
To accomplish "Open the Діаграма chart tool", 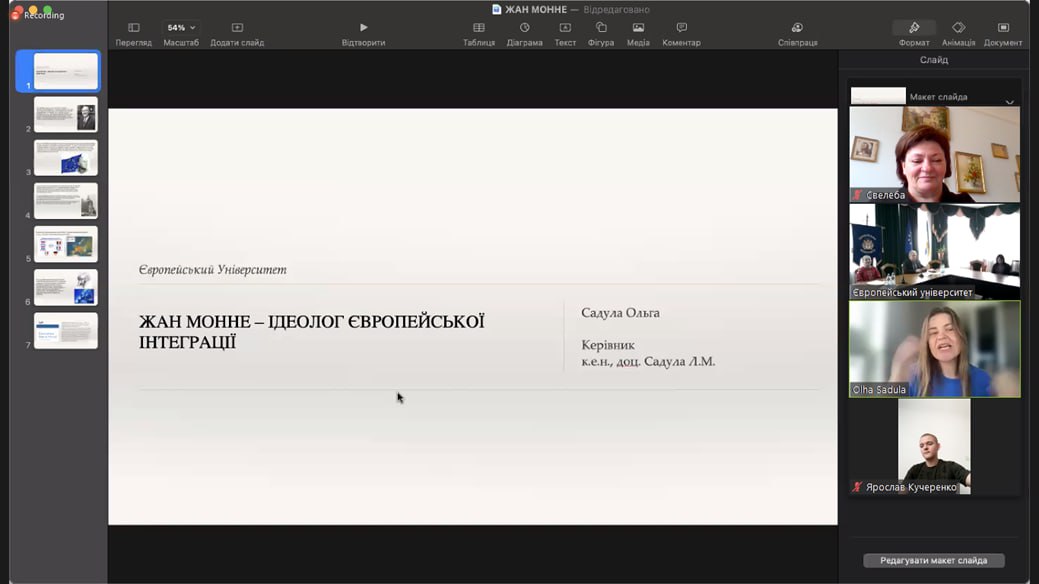I will click(x=524, y=28).
